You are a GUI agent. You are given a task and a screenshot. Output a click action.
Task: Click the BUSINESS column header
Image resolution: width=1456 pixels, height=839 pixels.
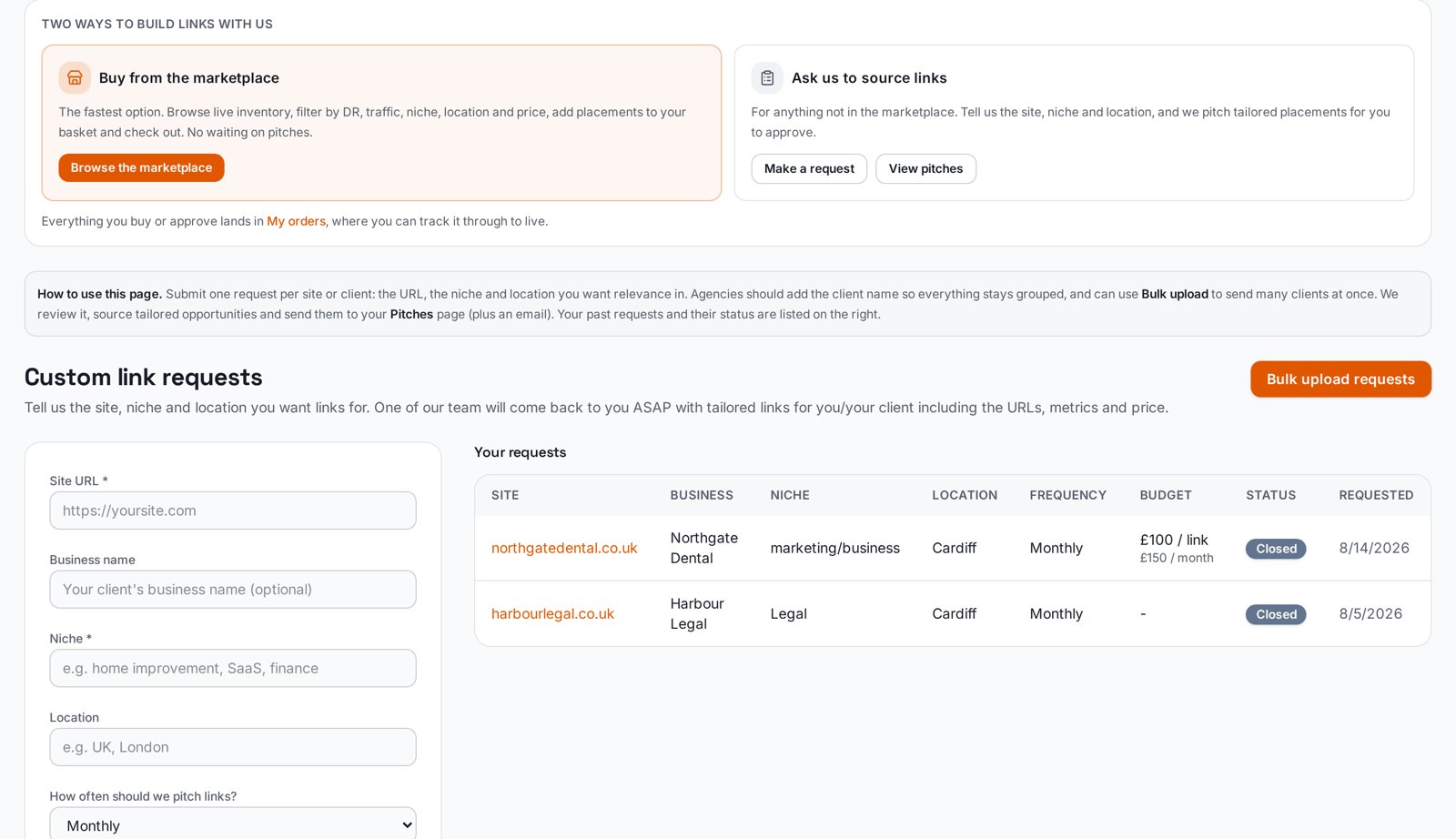tap(702, 495)
